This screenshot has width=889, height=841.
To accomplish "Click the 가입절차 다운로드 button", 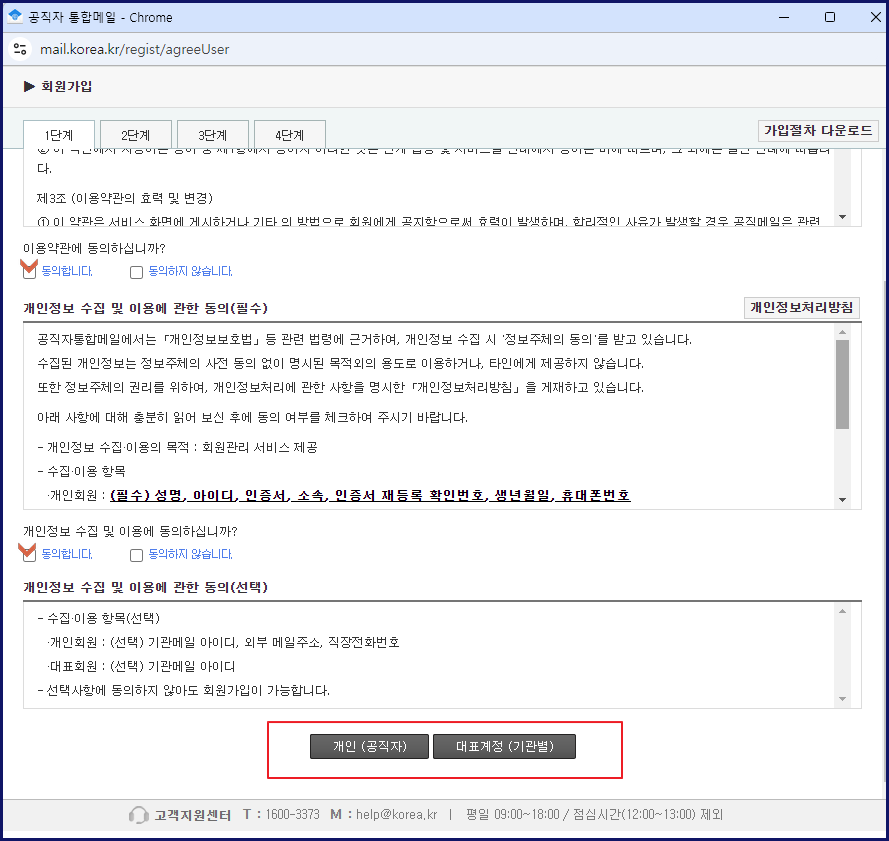I will [818, 129].
